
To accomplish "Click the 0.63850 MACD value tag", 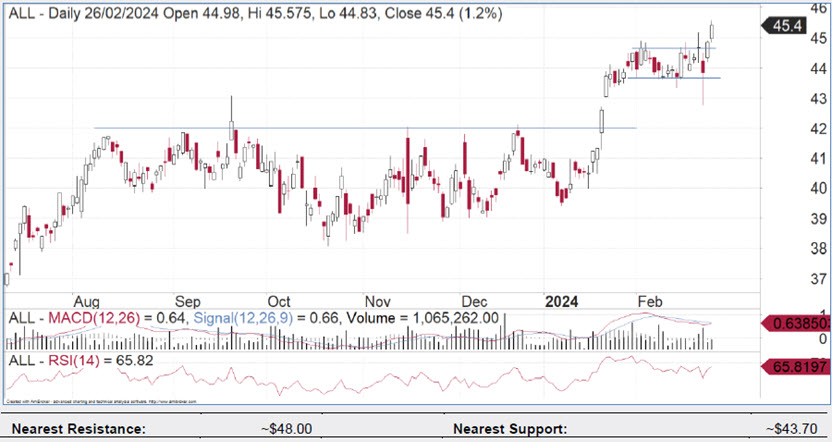I will 796,323.
